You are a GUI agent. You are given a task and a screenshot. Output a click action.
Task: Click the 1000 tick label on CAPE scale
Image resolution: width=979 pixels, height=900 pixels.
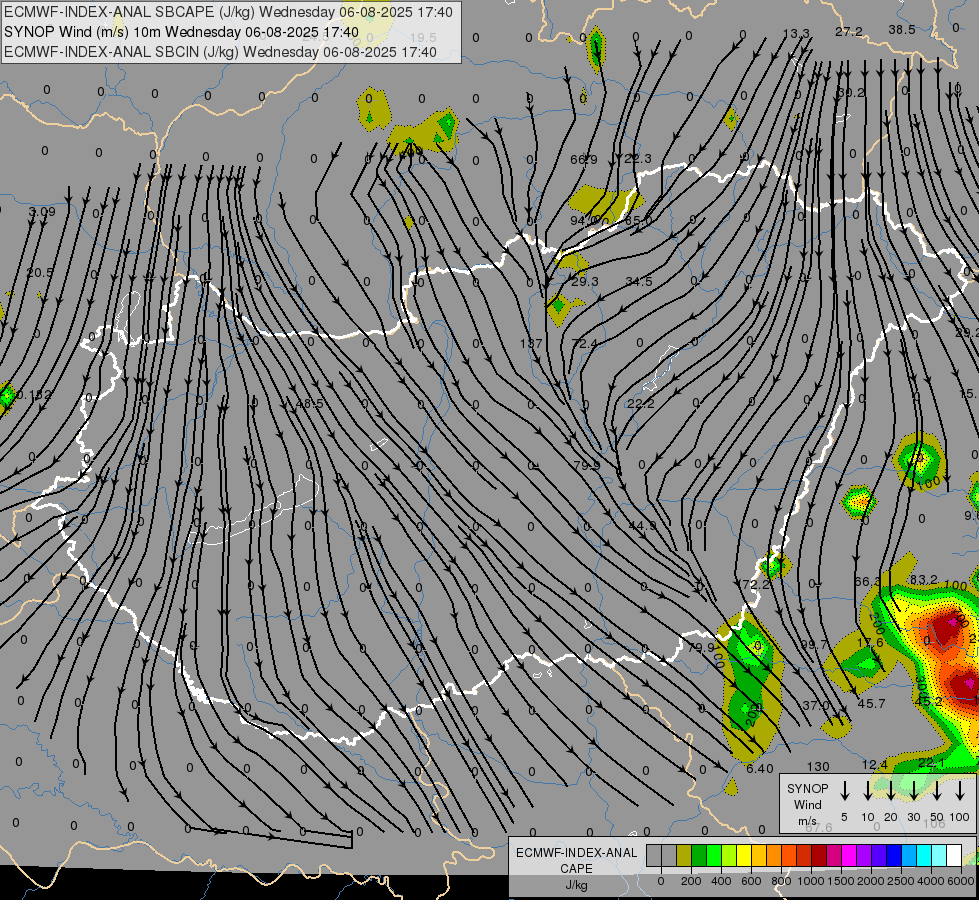point(811,881)
